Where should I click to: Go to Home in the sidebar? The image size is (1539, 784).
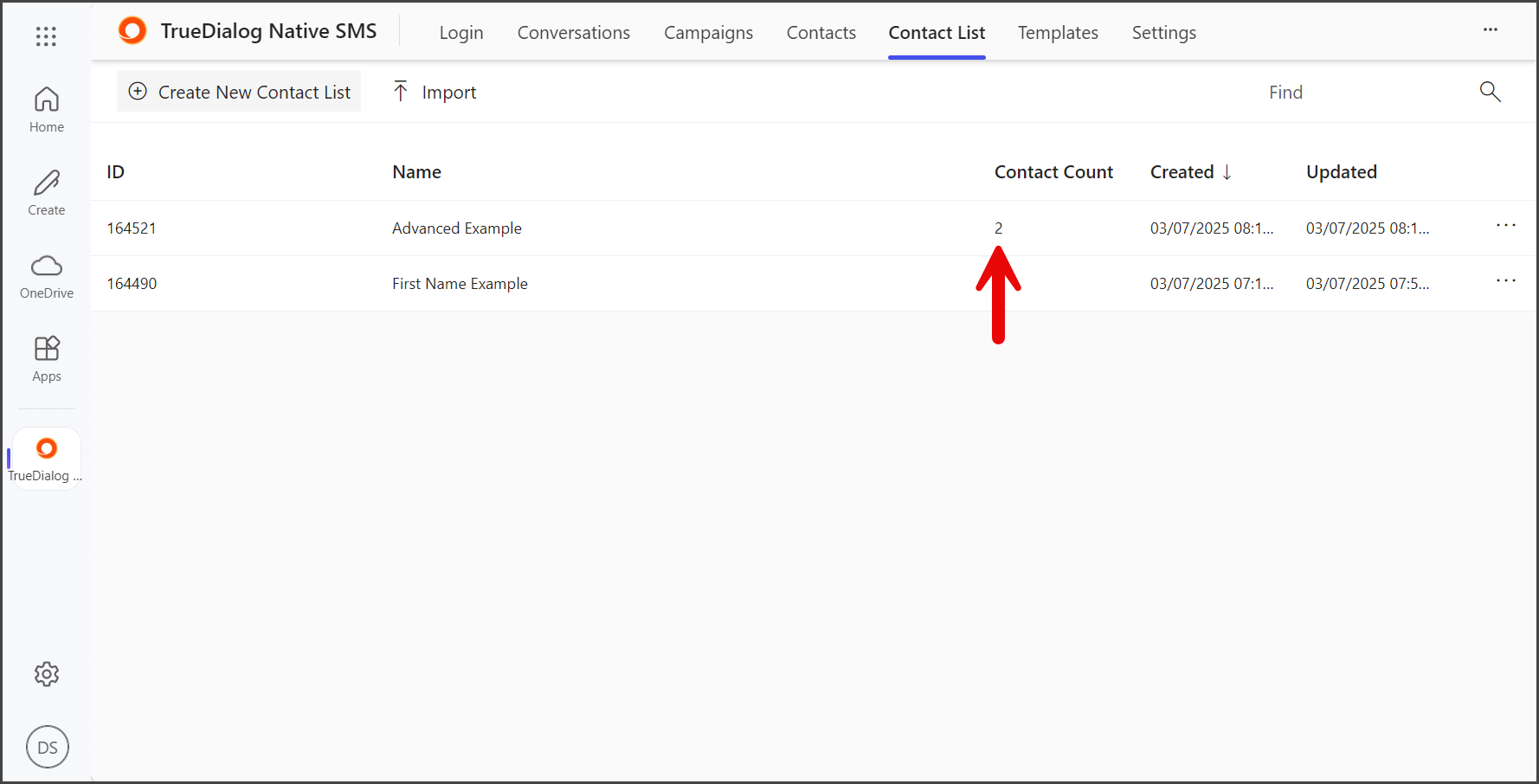coord(47,110)
